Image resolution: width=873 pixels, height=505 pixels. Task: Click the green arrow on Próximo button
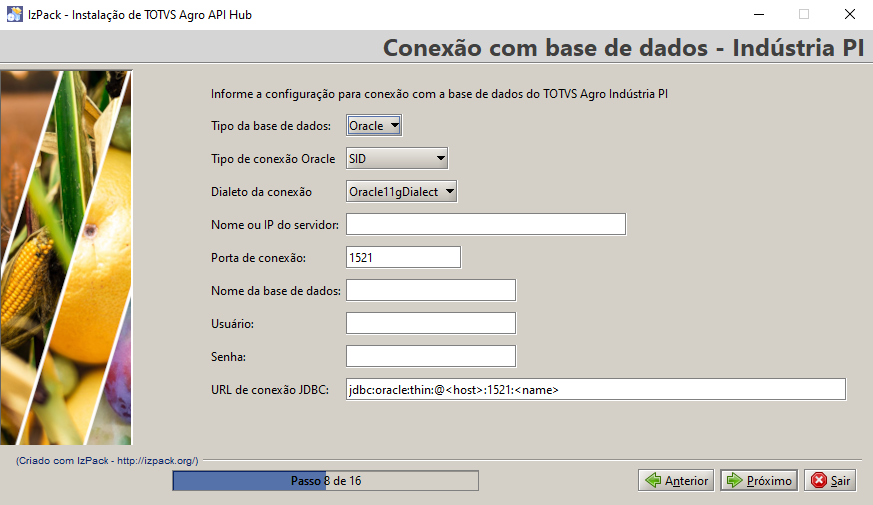tap(735, 481)
